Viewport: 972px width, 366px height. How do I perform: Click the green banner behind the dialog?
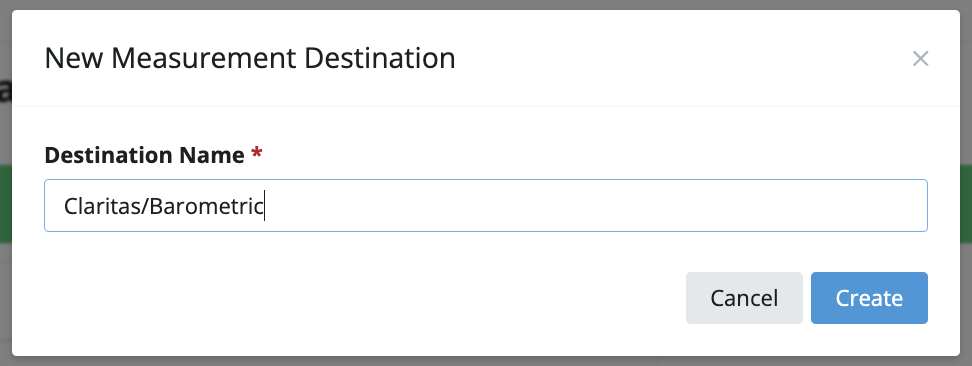(966, 203)
